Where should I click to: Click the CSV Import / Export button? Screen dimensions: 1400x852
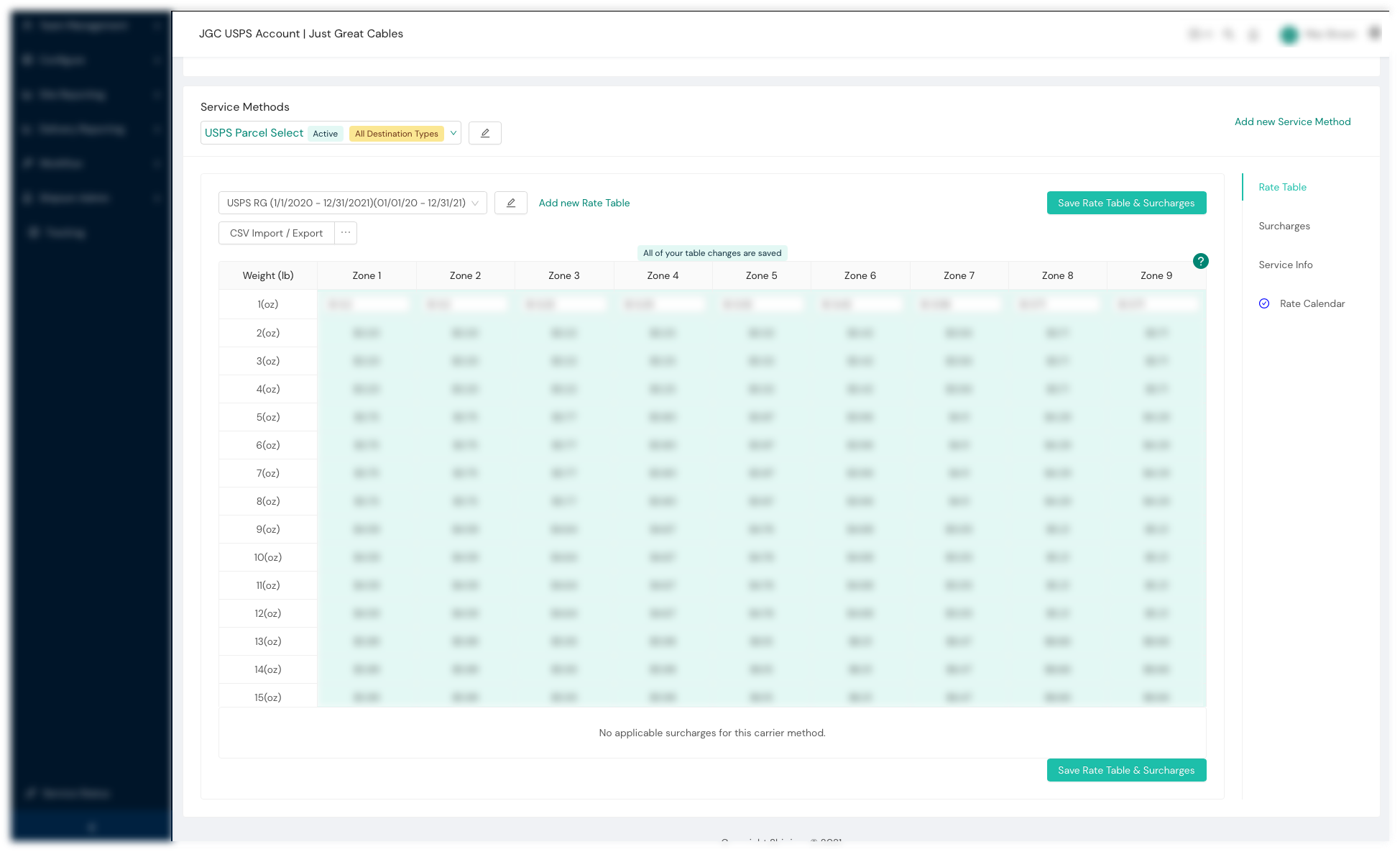tap(276, 233)
